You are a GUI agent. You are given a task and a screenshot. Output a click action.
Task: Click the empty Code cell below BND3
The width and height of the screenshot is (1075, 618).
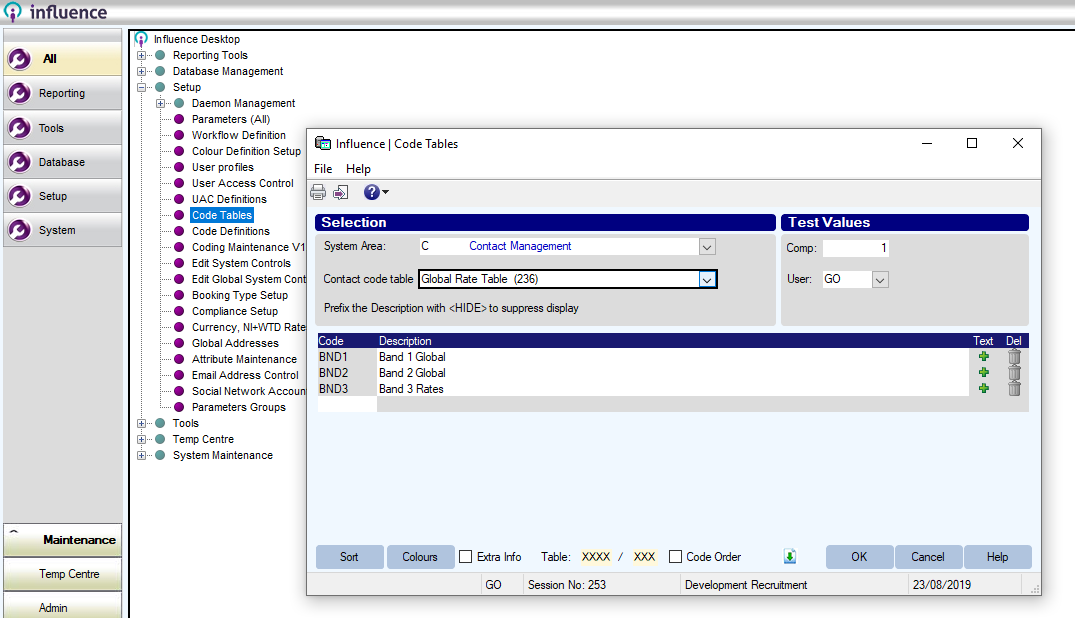(347, 405)
